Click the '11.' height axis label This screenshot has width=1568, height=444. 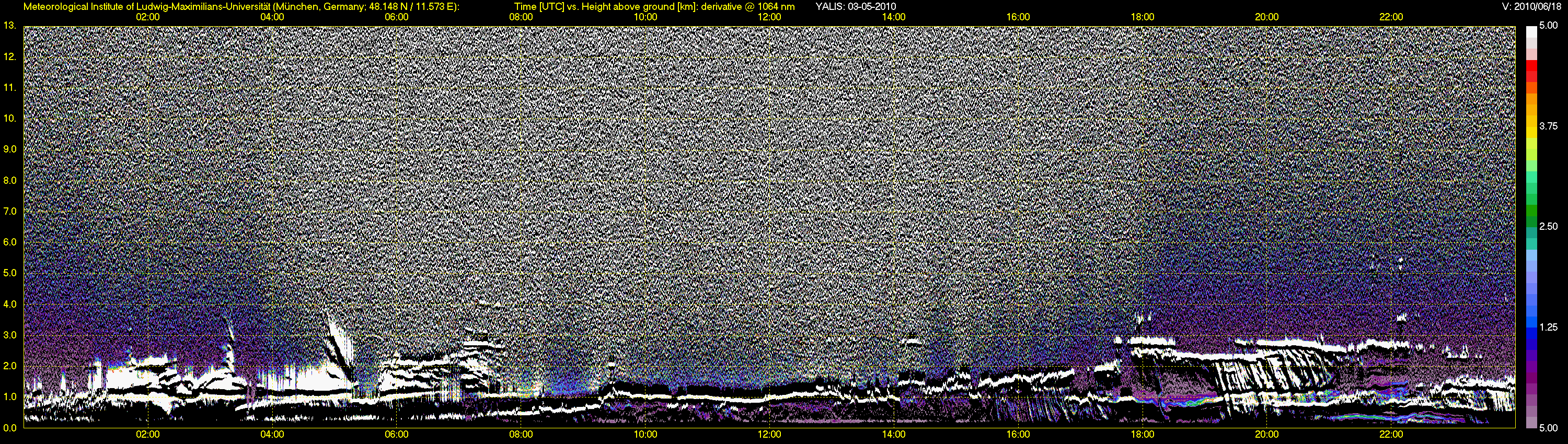click(9, 88)
